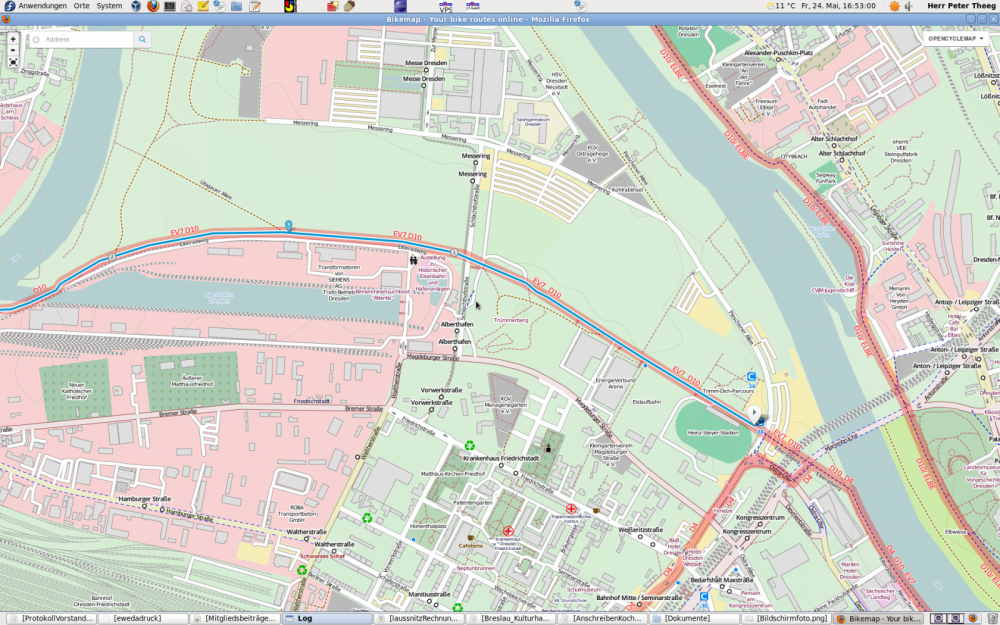This screenshot has width=1000, height=625.
Task: Open the VPS launcher in the panel
Action: pyautogui.click(x=446, y=6)
